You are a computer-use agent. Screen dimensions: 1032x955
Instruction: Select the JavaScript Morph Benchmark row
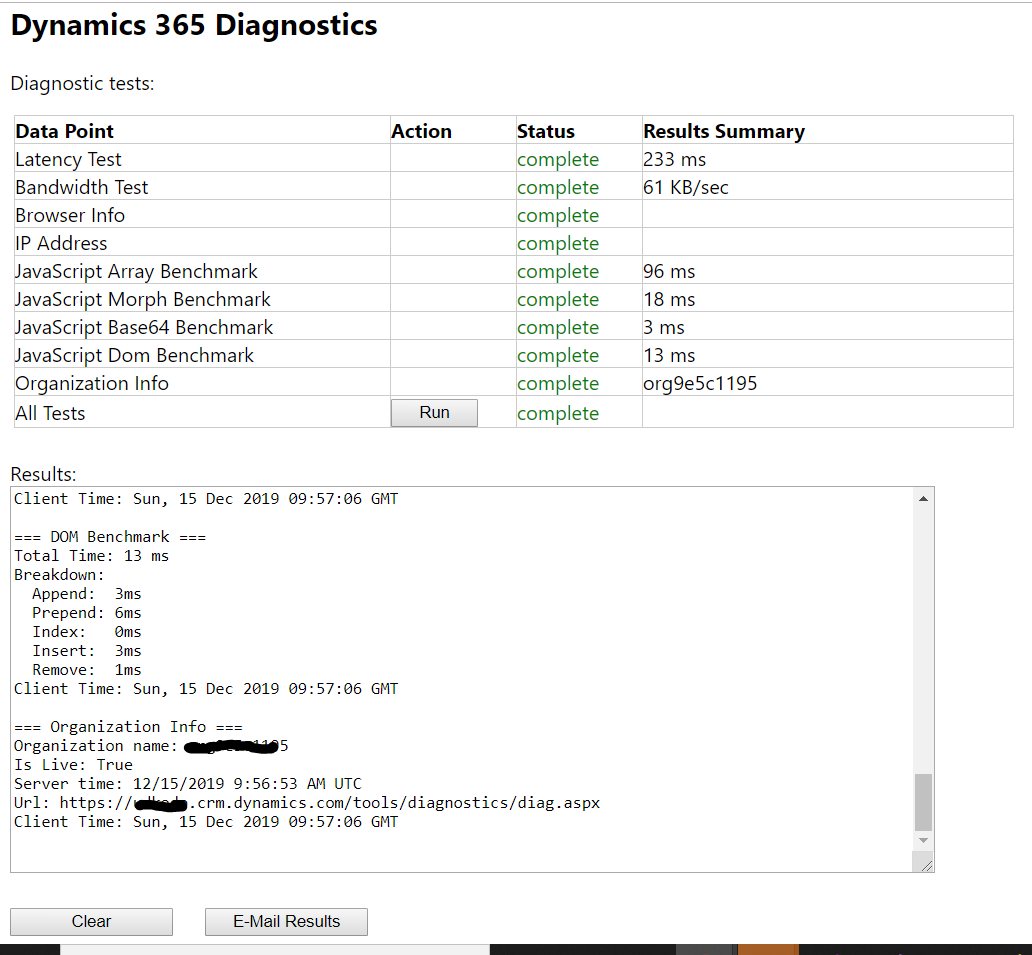coord(142,299)
